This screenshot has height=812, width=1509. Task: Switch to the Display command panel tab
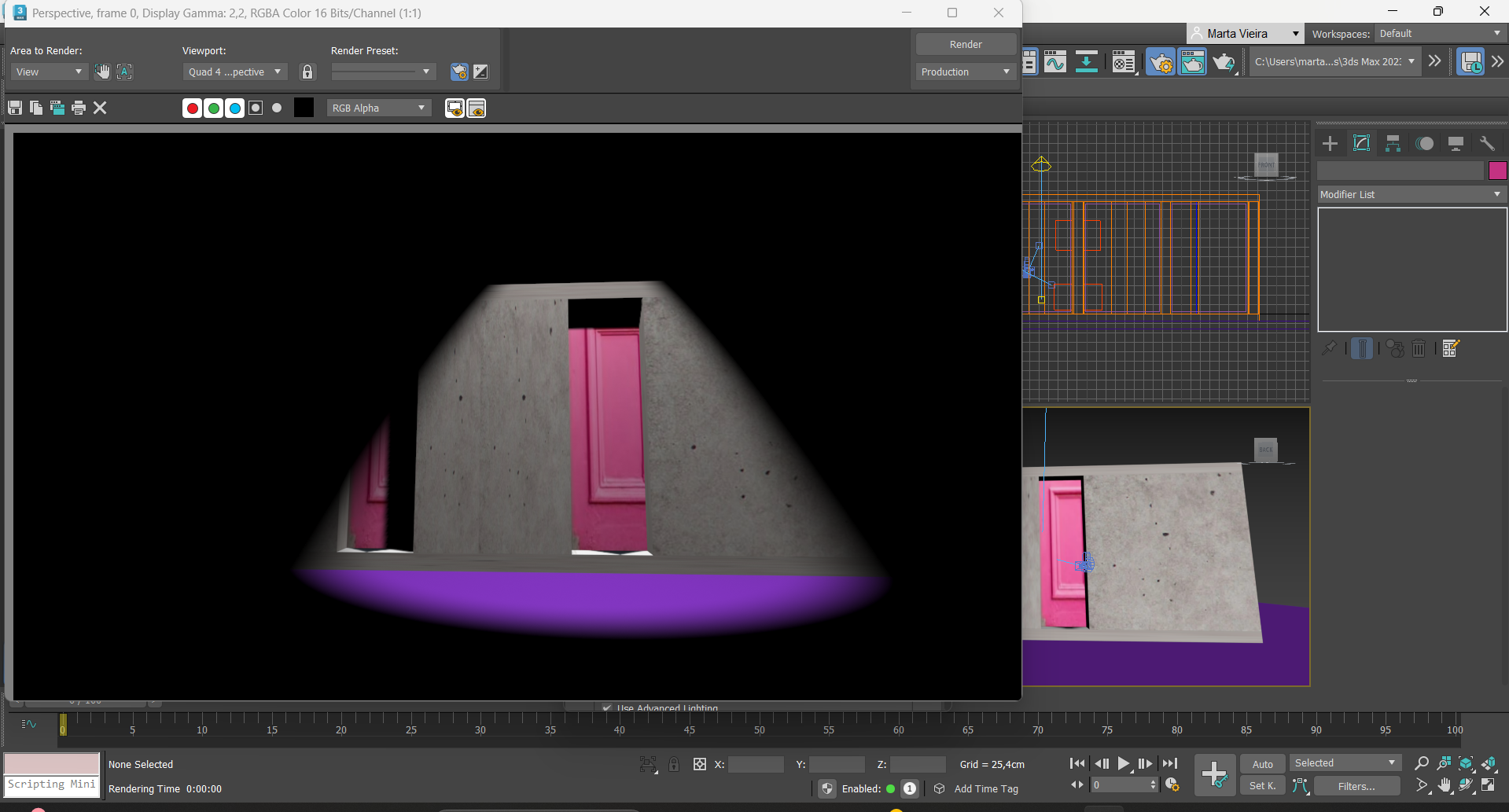1456,143
